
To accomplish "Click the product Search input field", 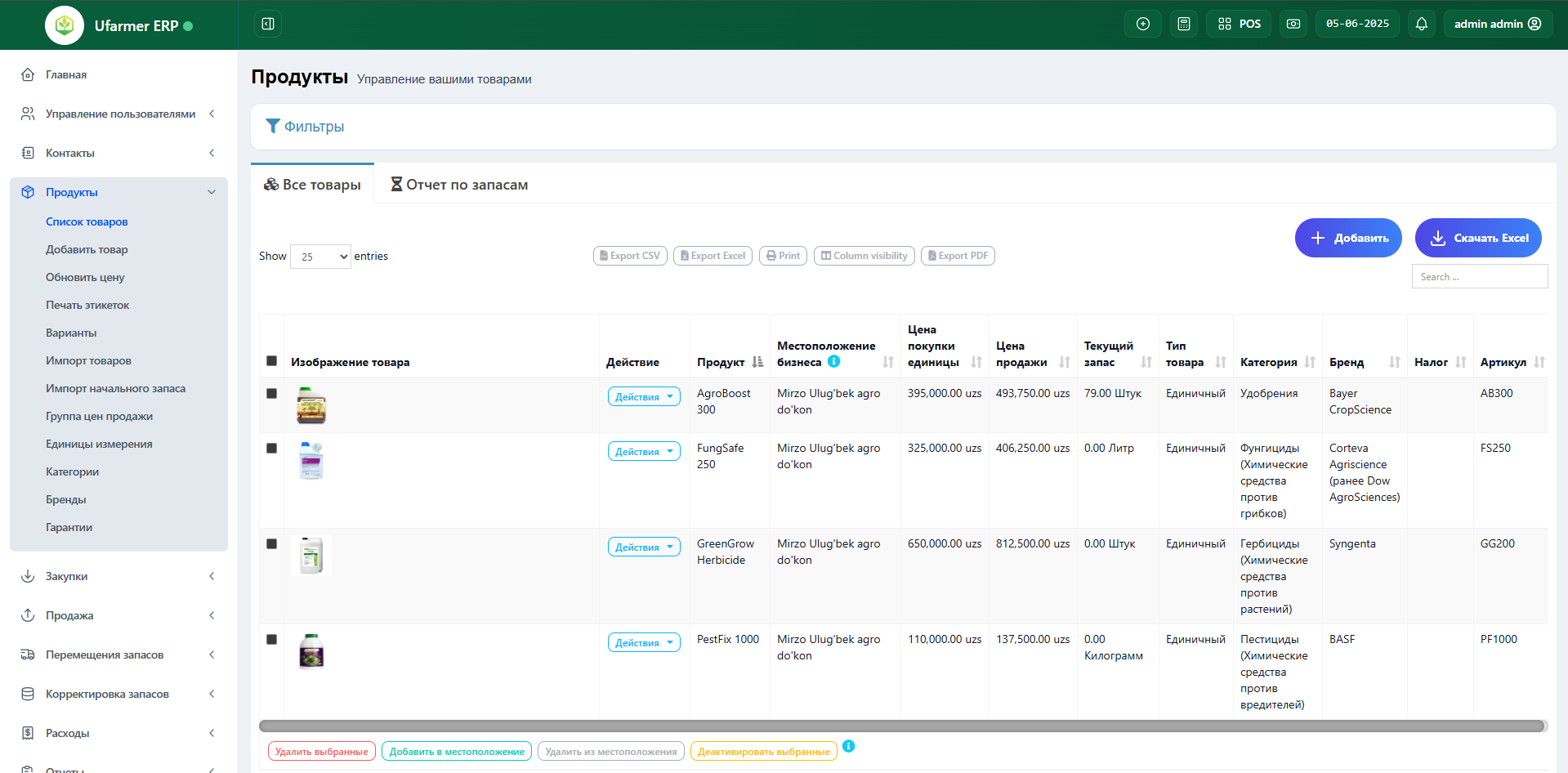I will click(1479, 277).
